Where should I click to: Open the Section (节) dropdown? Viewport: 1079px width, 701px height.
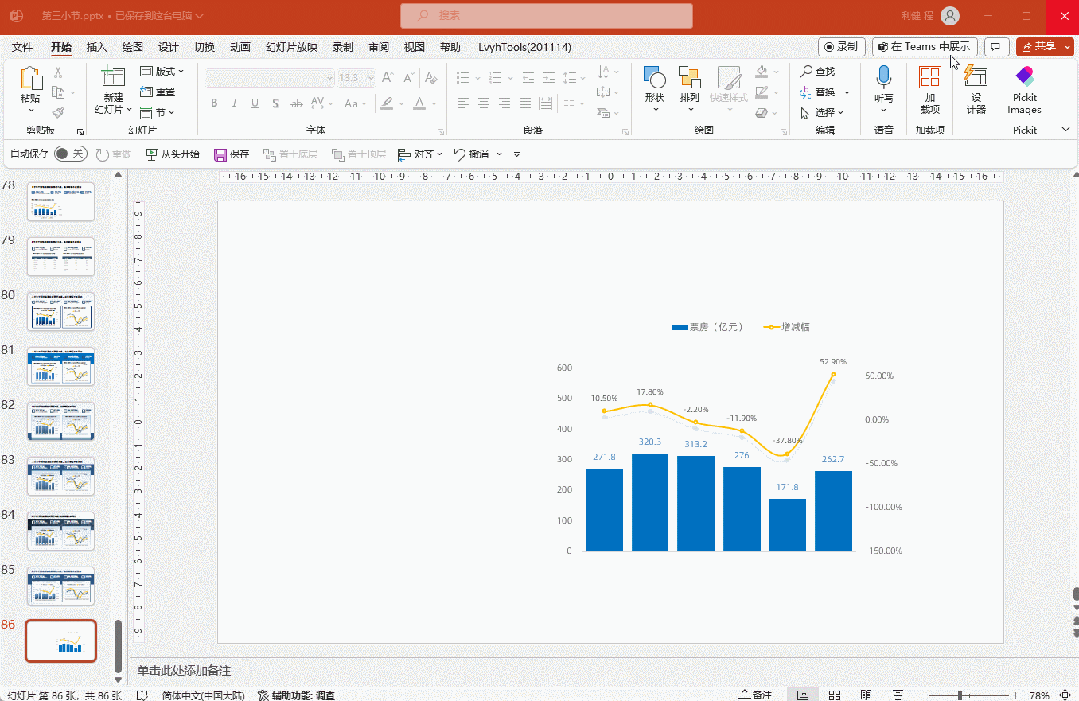pos(158,113)
